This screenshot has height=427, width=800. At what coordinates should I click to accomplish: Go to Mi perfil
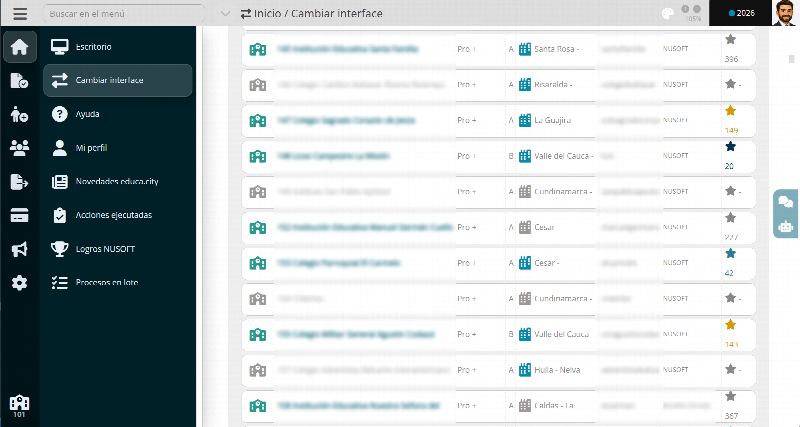[x=117, y=148]
